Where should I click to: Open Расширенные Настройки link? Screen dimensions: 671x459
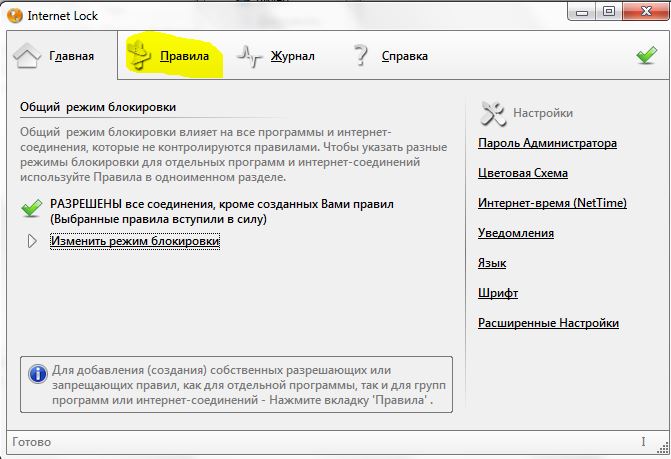click(x=548, y=323)
